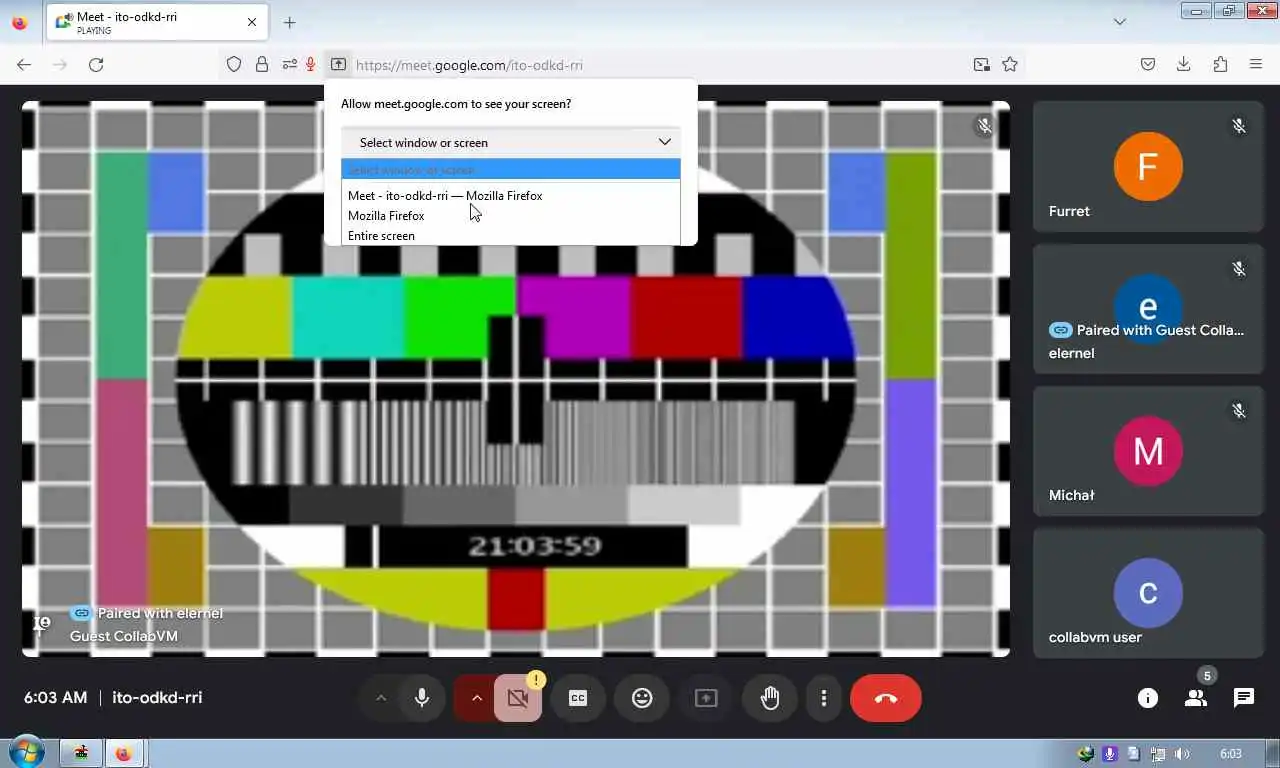The image size is (1280, 768).
Task: Click system tray microphone icon
Action: point(1110,754)
